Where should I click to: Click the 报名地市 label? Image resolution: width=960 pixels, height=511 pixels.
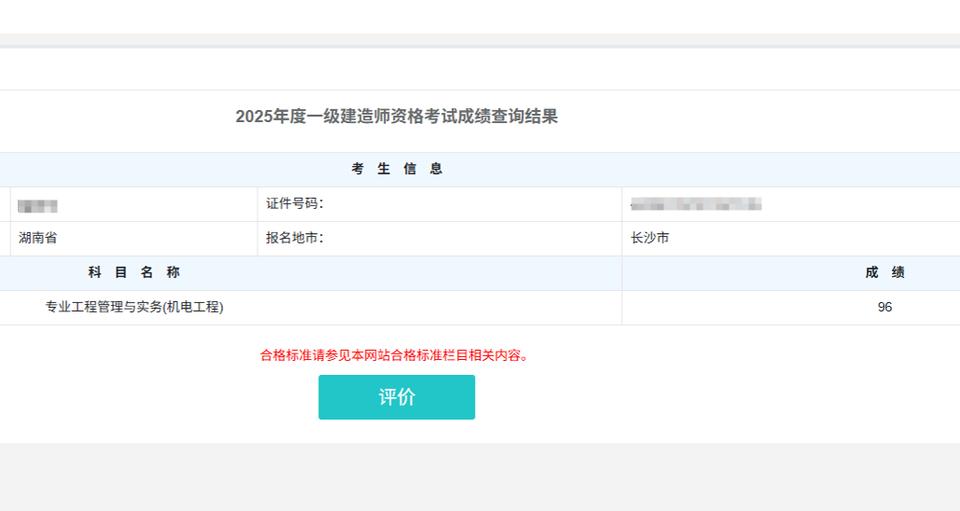click(294, 238)
